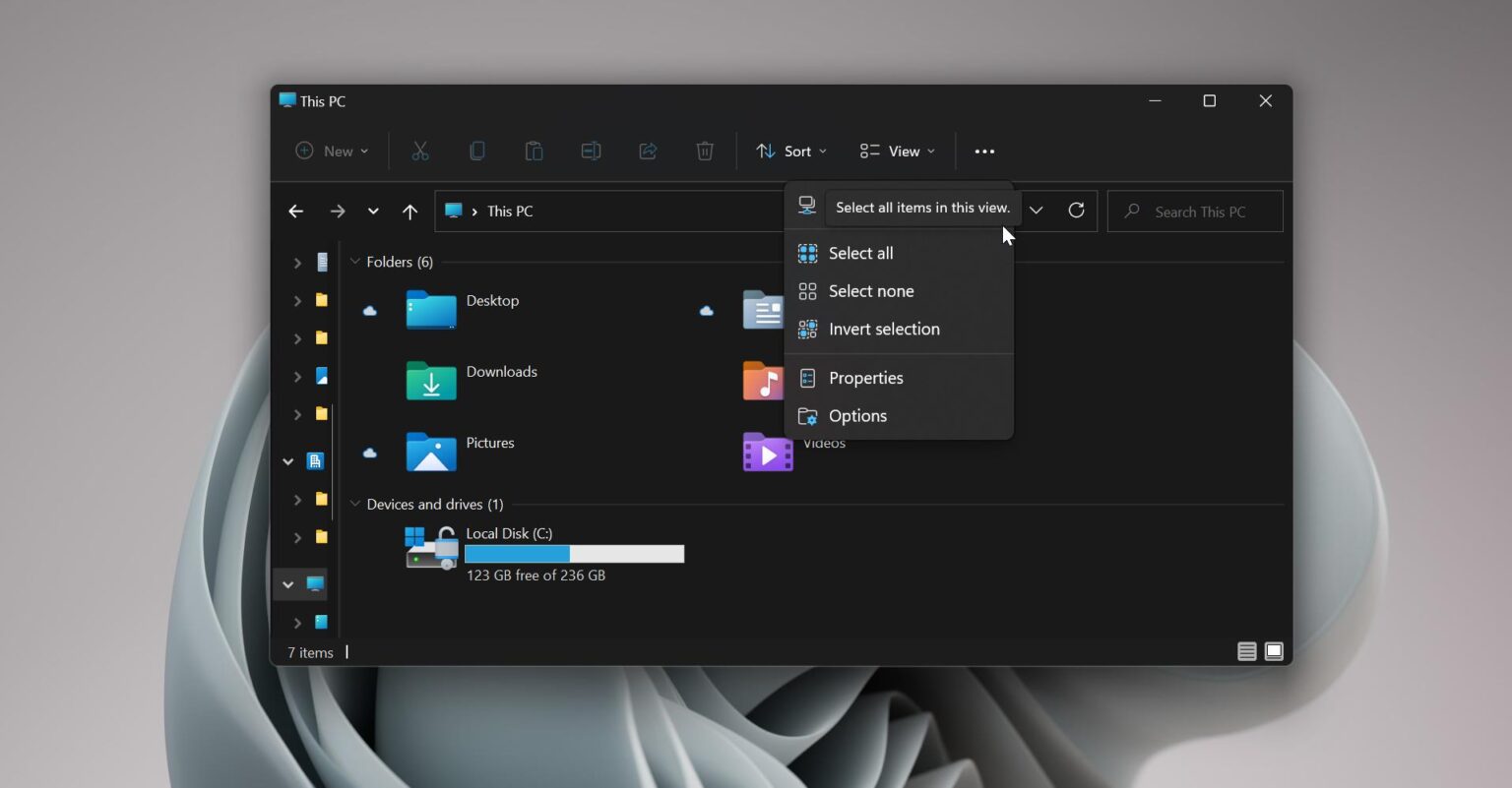Click the Local Disk storage usage bar

[575, 554]
